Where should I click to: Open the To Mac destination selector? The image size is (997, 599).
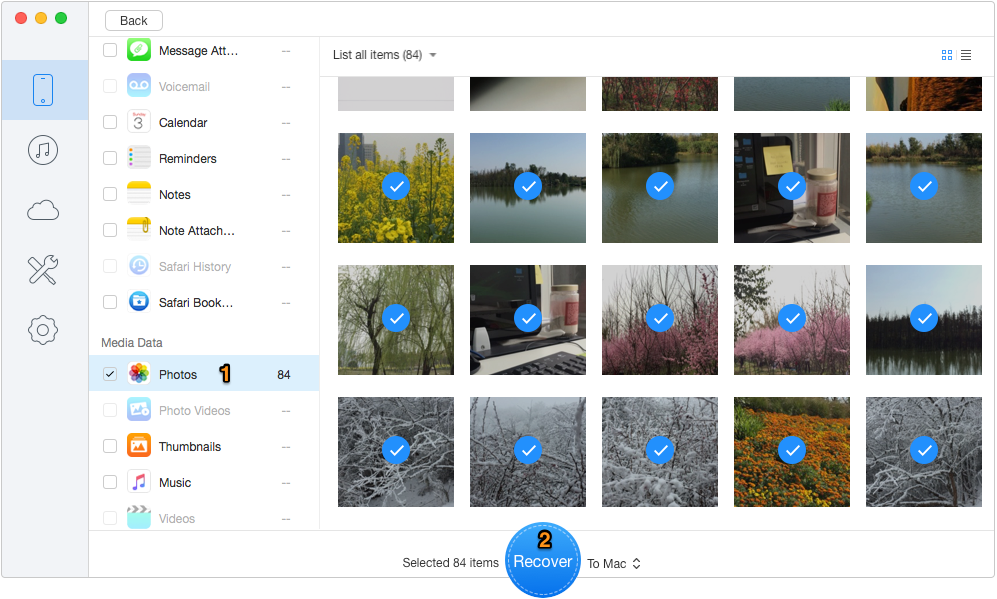[614, 564]
